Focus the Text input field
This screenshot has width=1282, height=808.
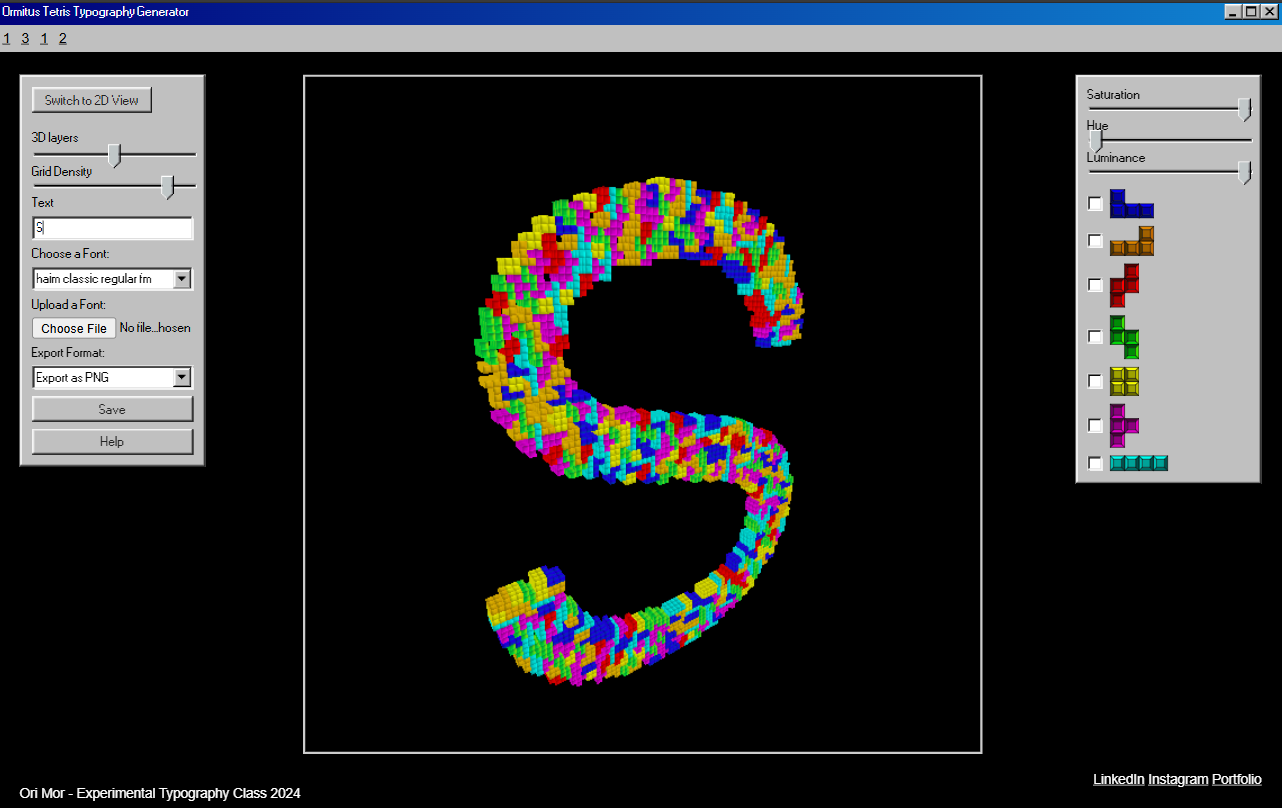point(112,228)
